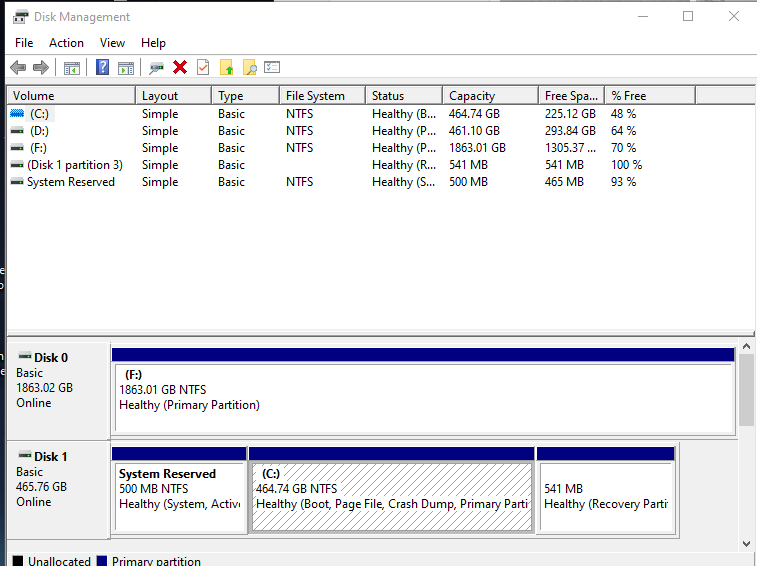Click the folder with magnifier icon
The height and width of the screenshot is (566, 757).
pyautogui.click(x=250, y=68)
